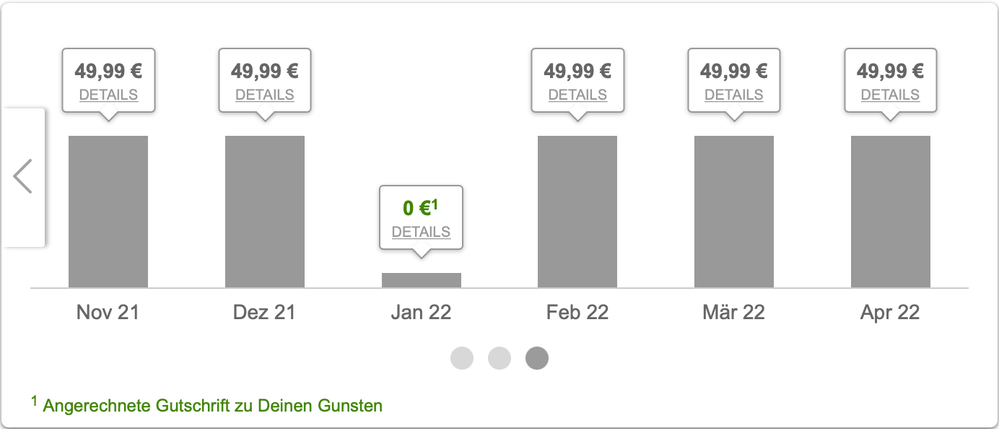
Task: Click the Feb 22 bar in chart
Action: click(577, 212)
